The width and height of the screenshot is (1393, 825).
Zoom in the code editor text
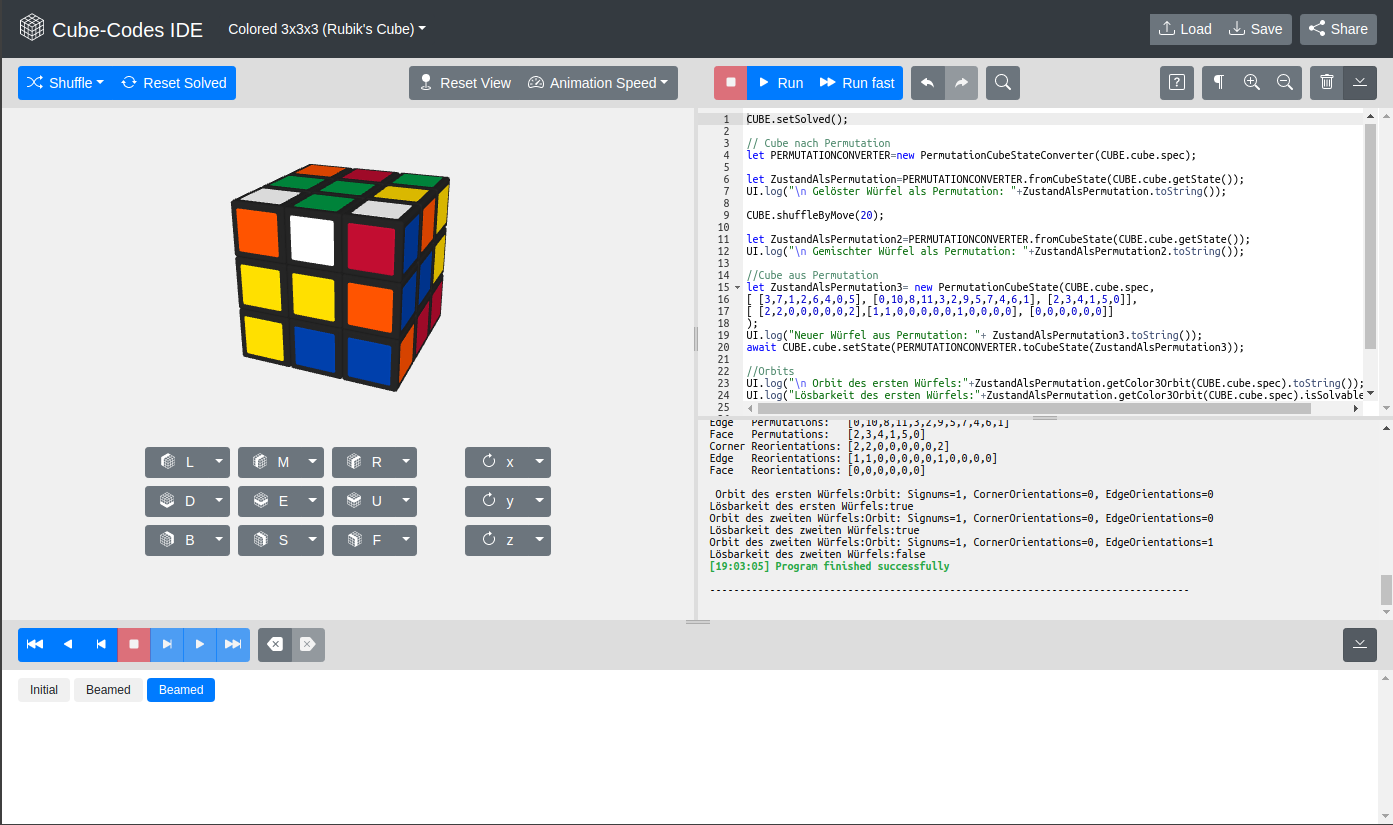point(1250,83)
